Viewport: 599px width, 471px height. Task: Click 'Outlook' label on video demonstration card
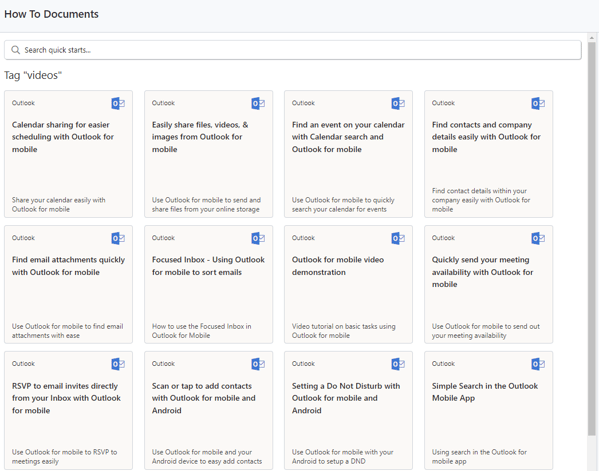(303, 238)
